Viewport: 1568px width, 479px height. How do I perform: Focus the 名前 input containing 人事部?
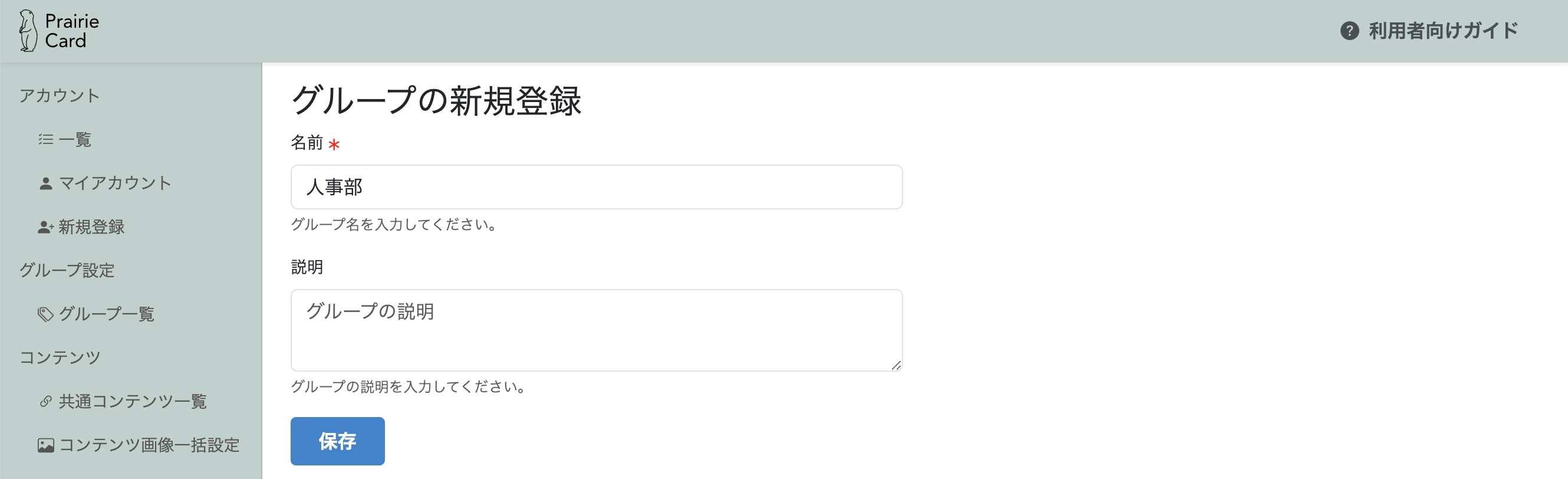[x=596, y=187]
